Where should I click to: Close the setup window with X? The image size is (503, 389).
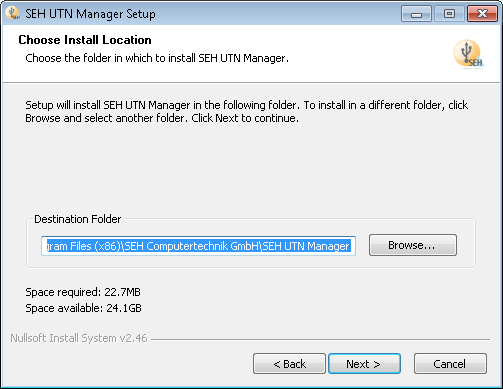tap(482, 14)
